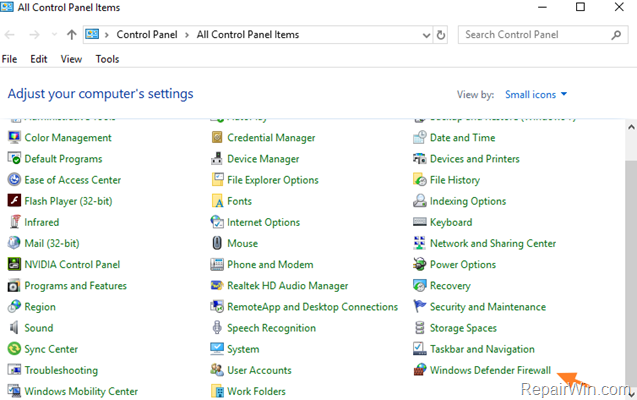Screen dimensions: 637x400
Task: Open Ease of Access Center icon
Action: 14,180
